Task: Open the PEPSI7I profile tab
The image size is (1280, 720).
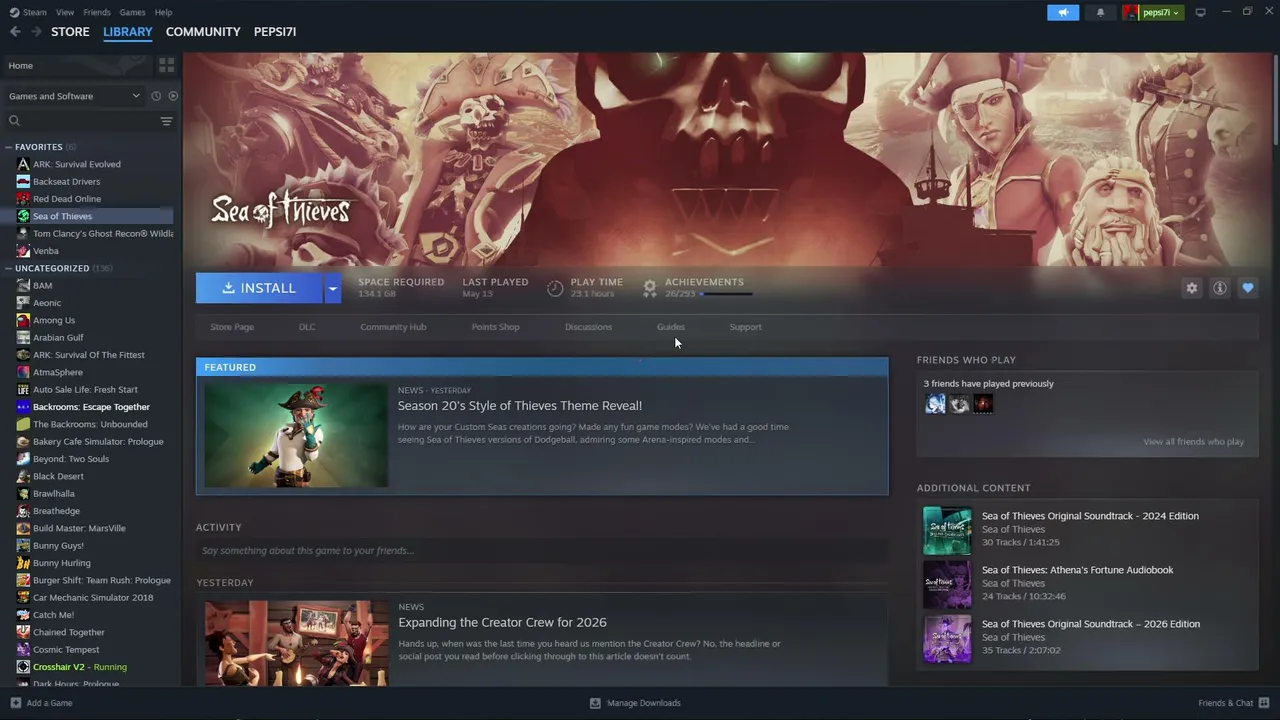Action: click(x=275, y=32)
